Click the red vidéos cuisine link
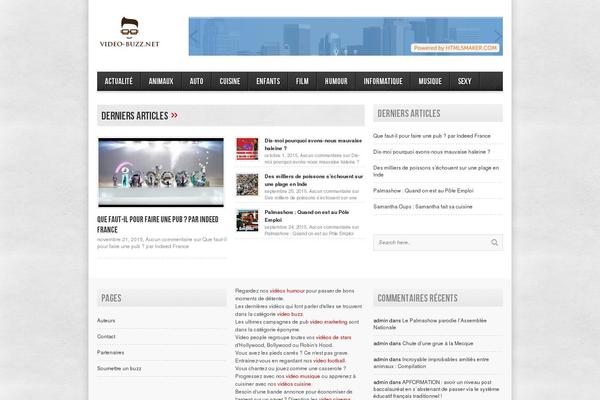The height and width of the screenshot is (400, 600). pyautogui.click(x=294, y=384)
